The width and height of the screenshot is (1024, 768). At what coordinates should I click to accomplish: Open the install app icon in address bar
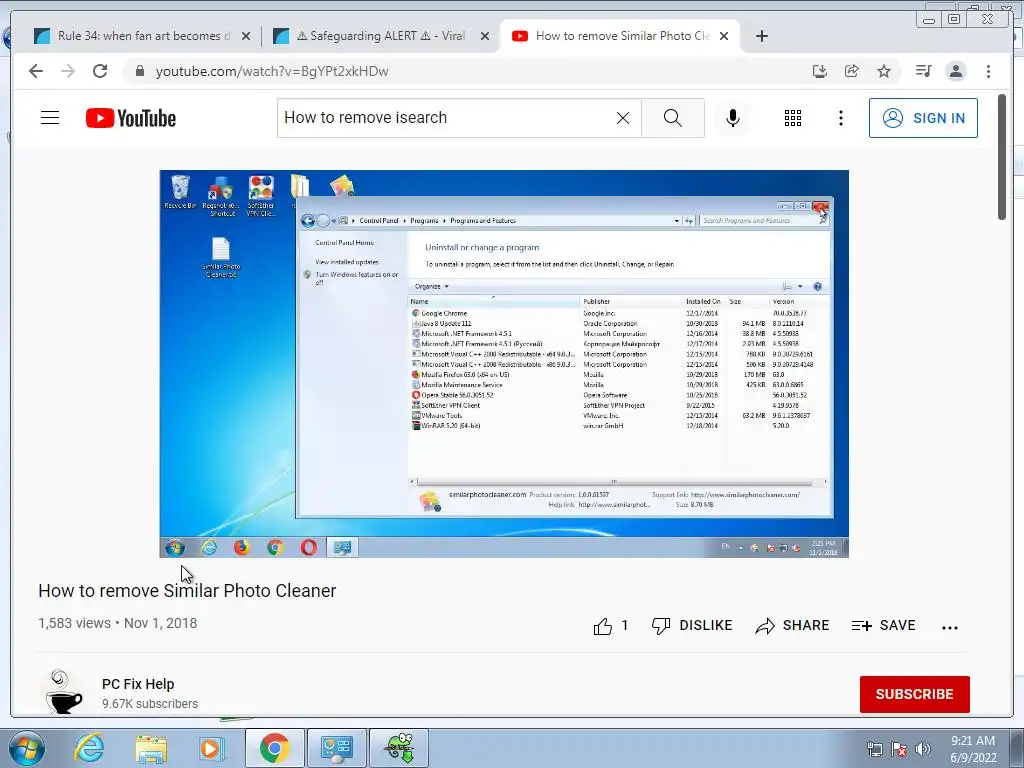coord(820,71)
